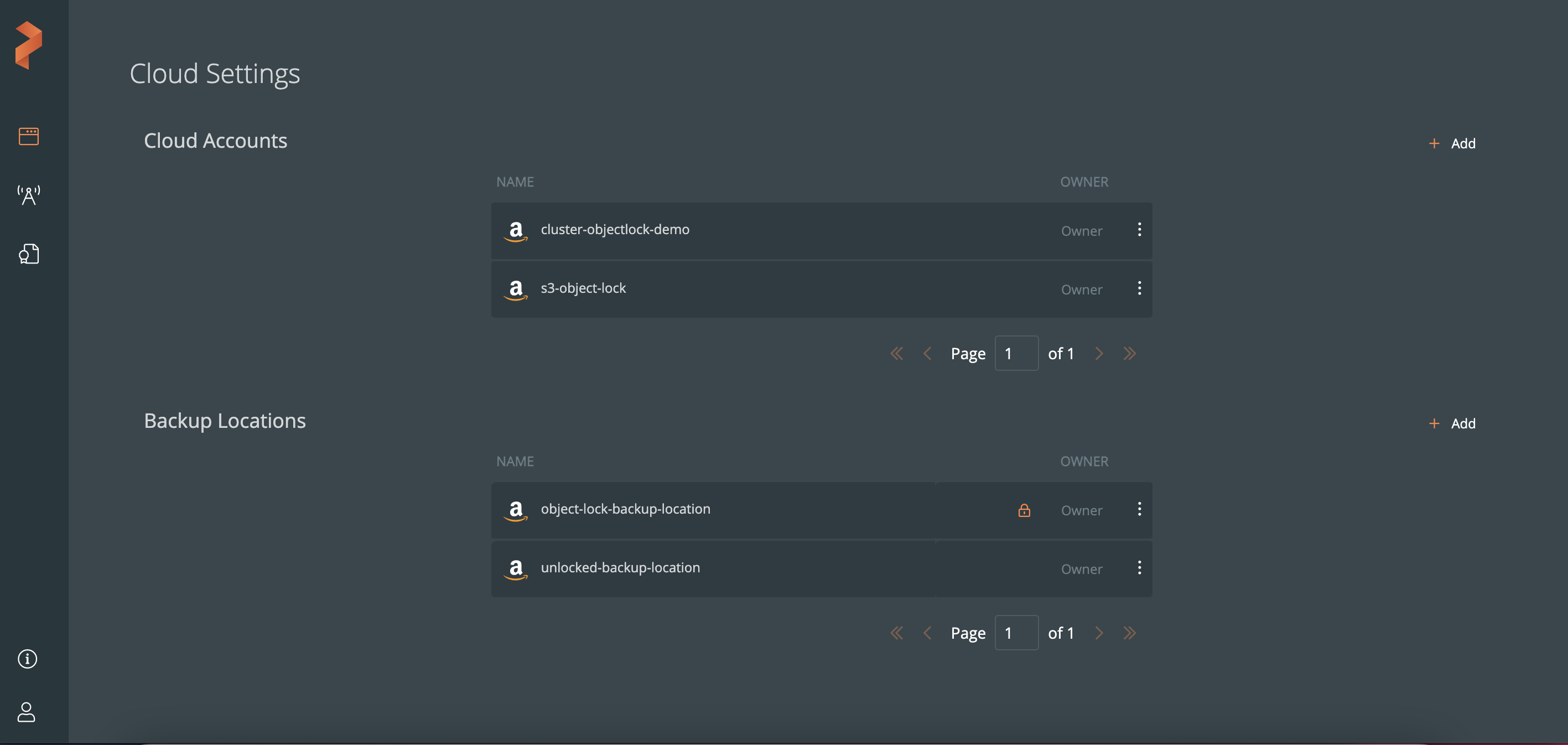Click the sidebar document or clipboard icon
This screenshot has width=1568, height=745.
(28, 253)
